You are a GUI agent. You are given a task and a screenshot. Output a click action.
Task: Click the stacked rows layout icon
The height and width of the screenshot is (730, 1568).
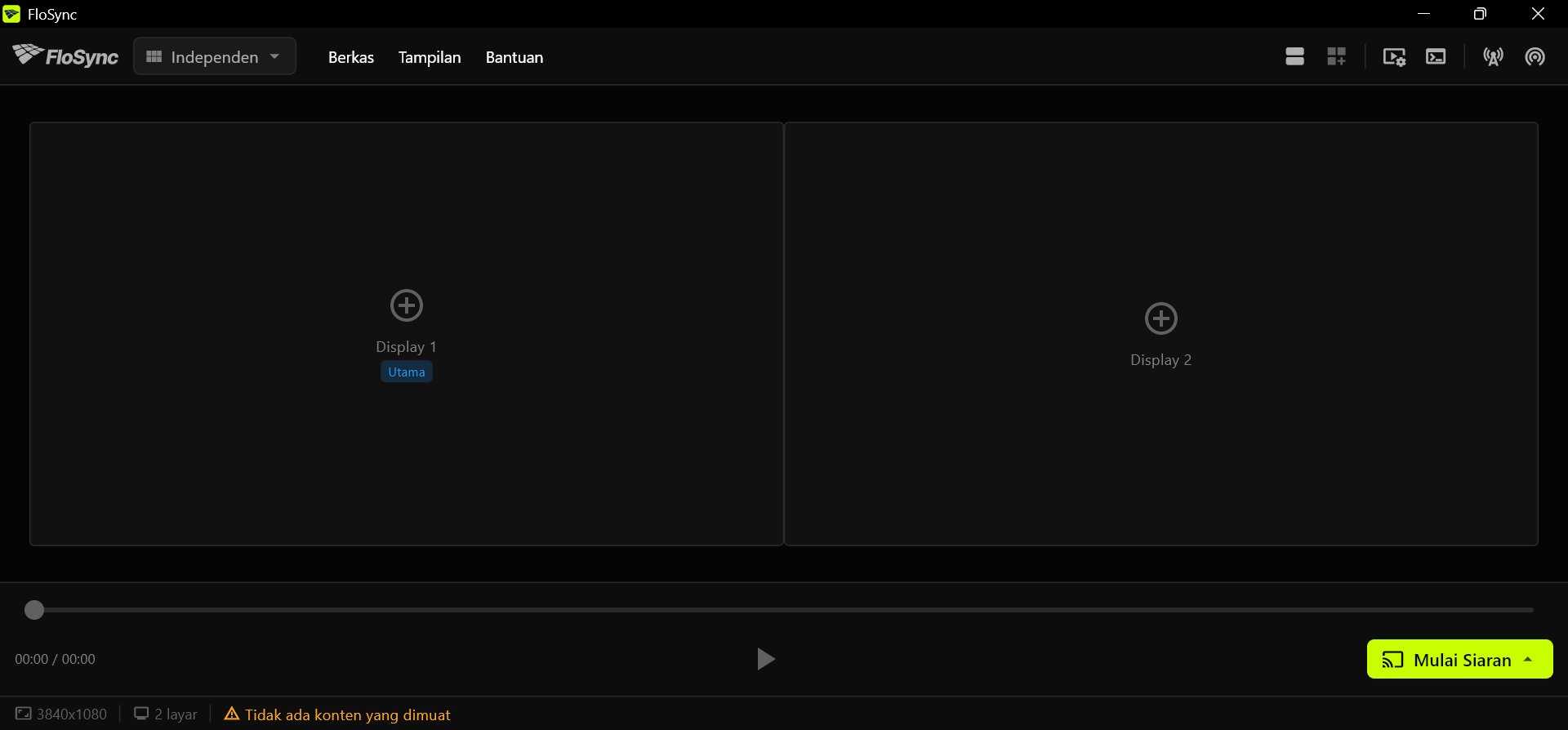(x=1294, y=56)
